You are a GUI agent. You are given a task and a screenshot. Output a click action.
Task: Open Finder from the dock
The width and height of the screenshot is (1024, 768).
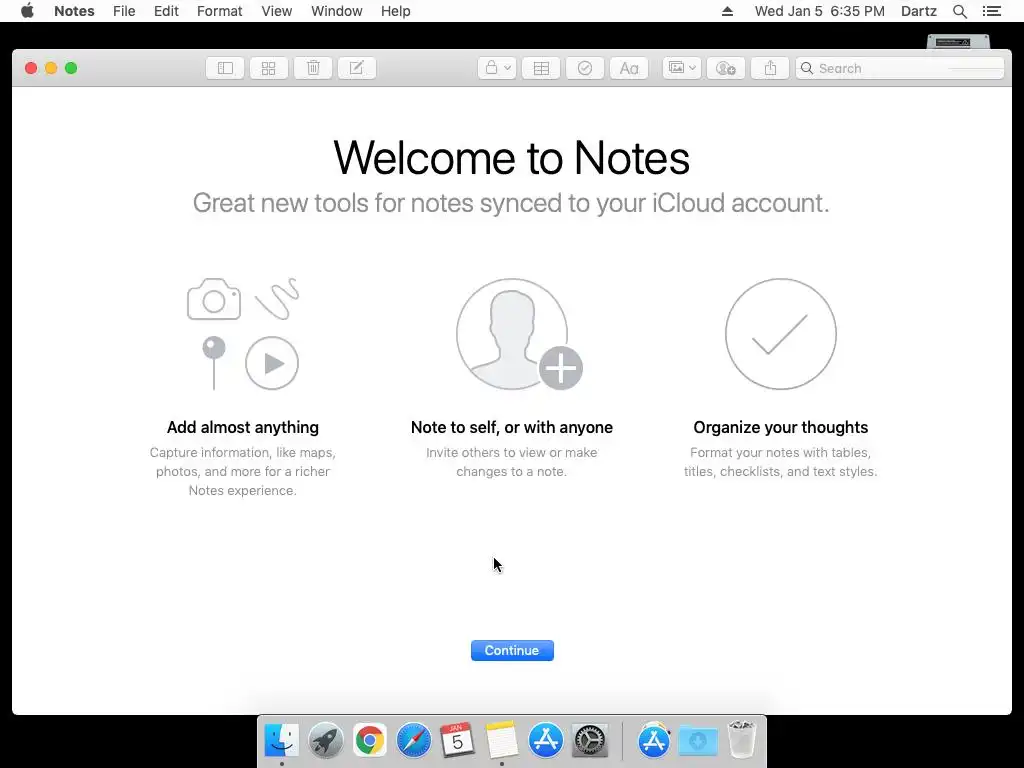coord(281,741)
